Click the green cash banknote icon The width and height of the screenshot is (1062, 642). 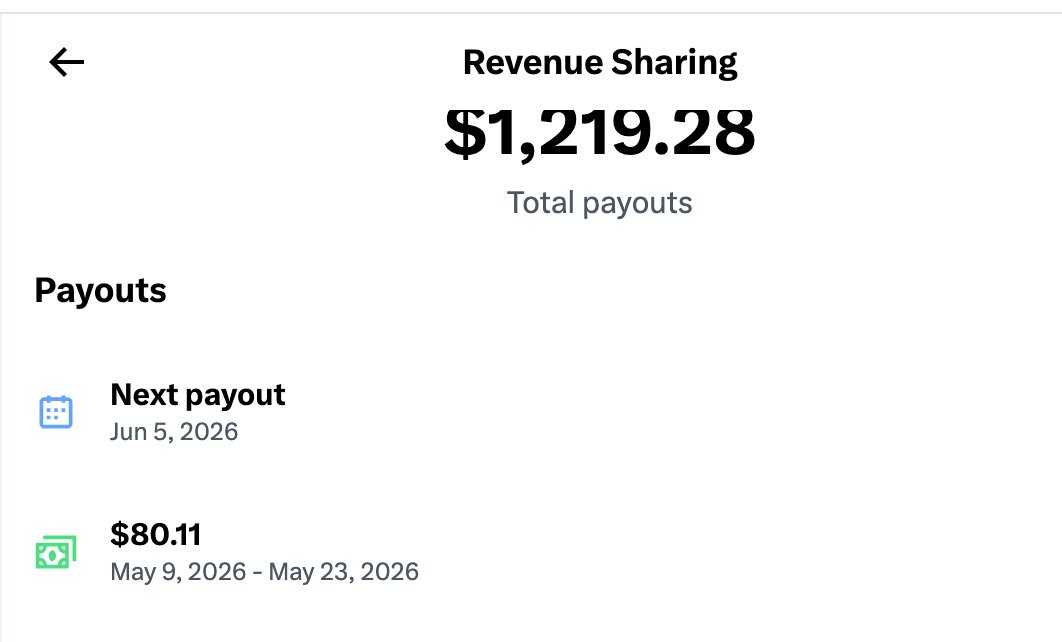(56, 553)
